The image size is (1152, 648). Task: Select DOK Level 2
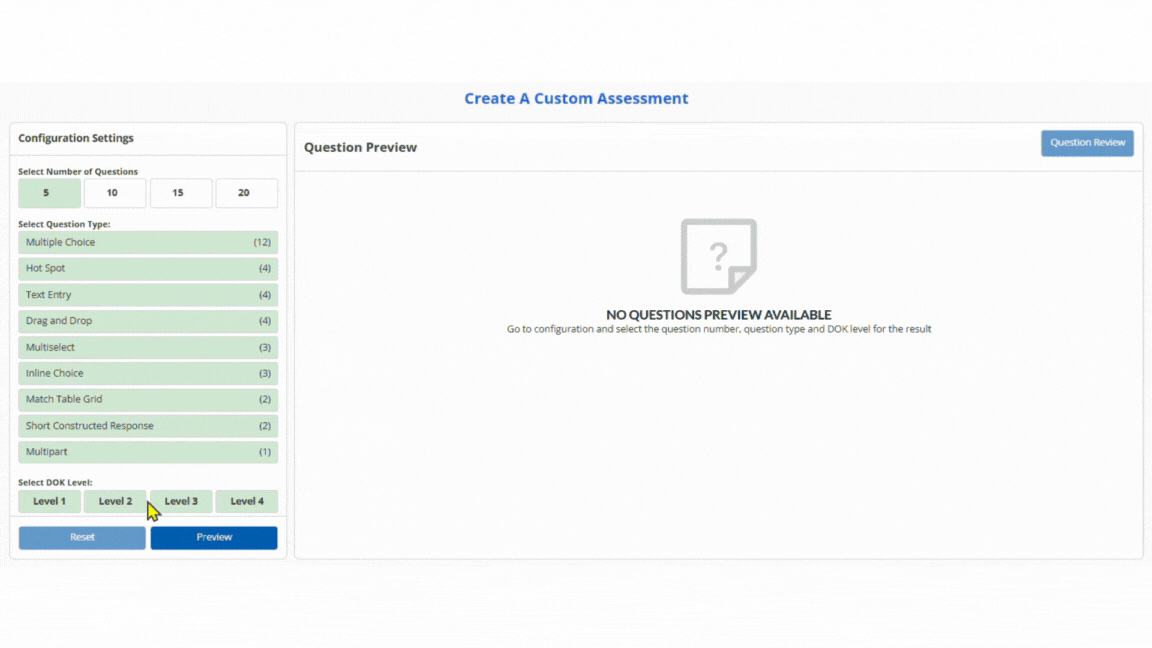tap(115, 501)
